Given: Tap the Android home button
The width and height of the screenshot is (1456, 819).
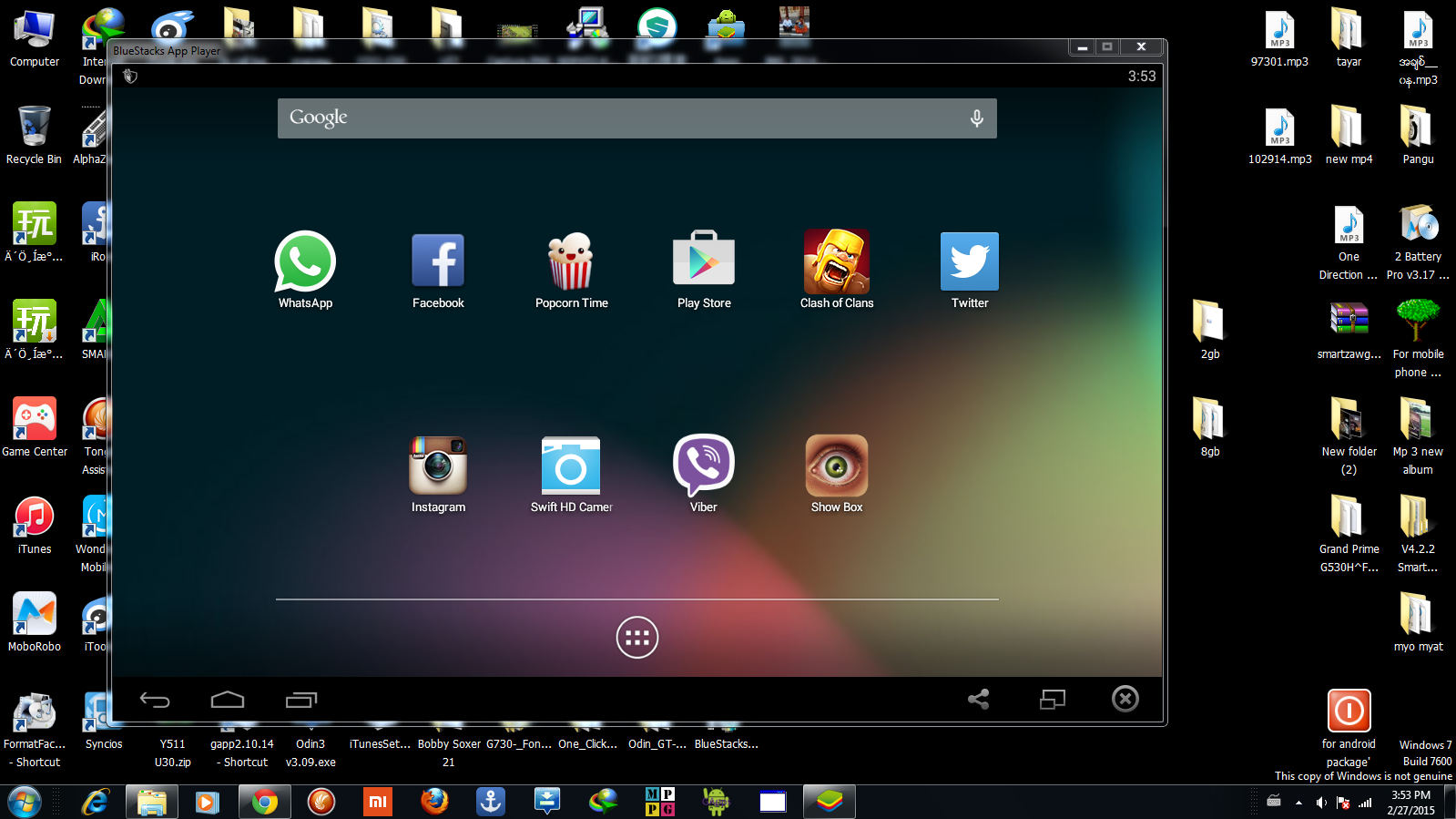Looking at the screenshot, I should (x=228, y=700).
